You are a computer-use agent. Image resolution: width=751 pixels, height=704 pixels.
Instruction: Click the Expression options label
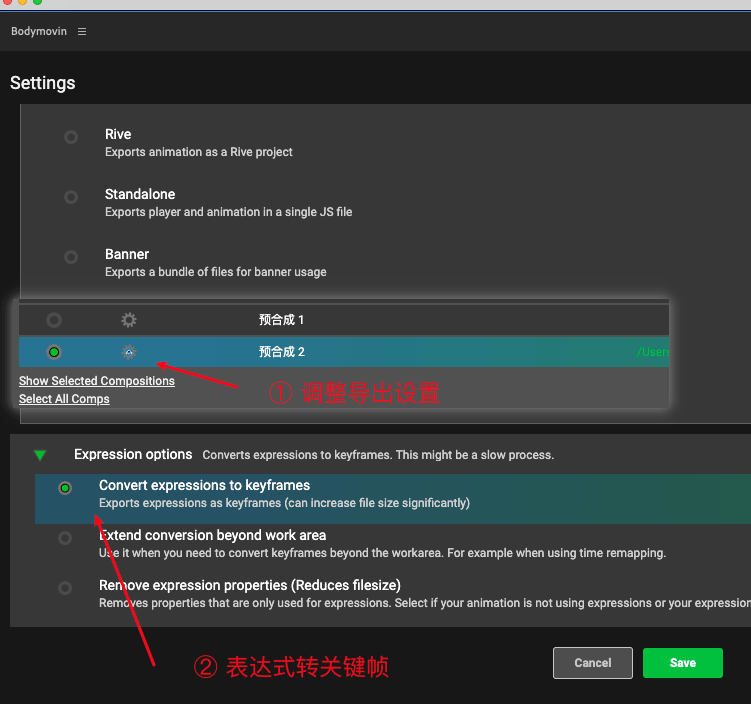pyautogui.click(x=133, y=454)
